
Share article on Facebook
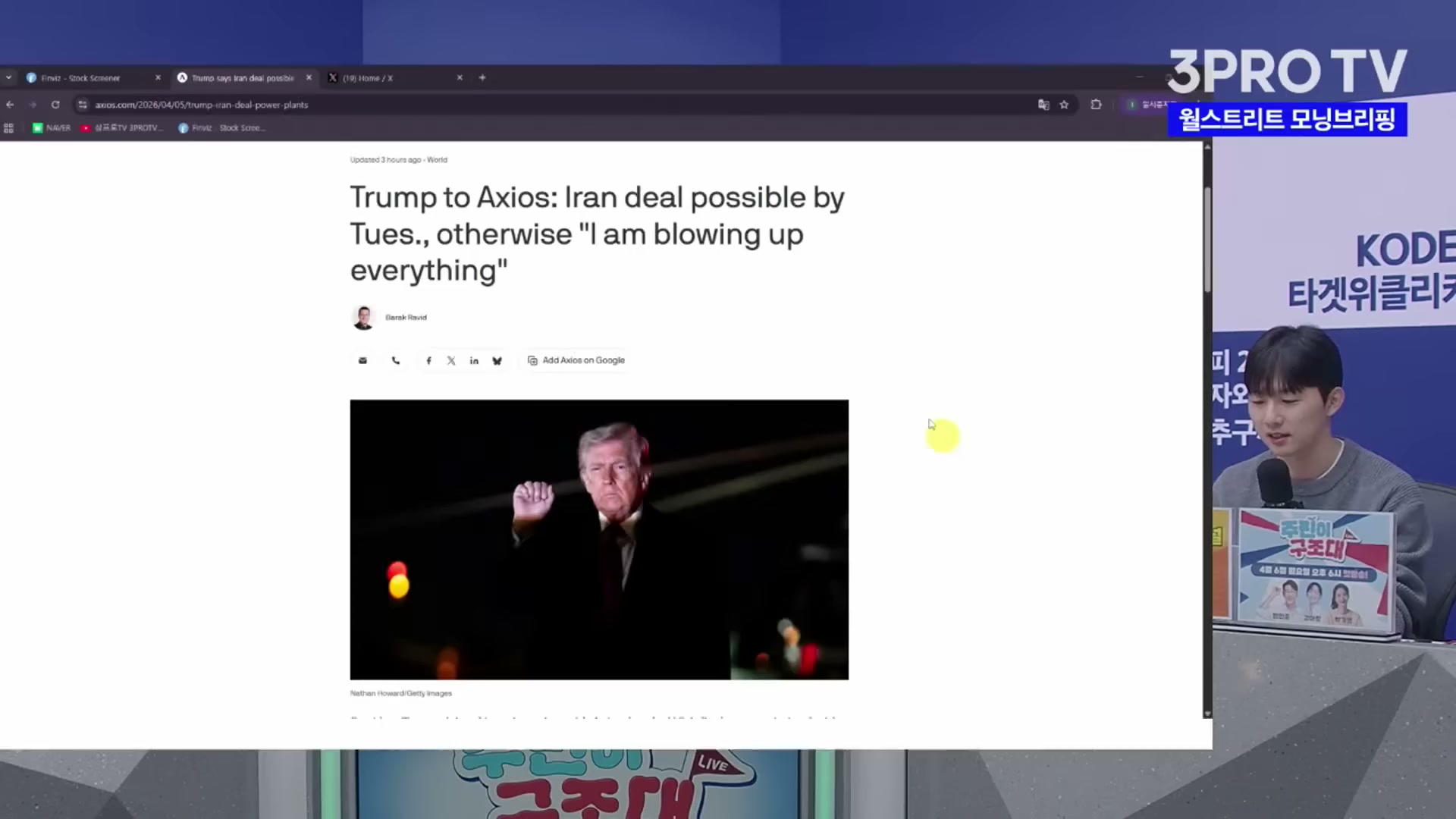428,361
